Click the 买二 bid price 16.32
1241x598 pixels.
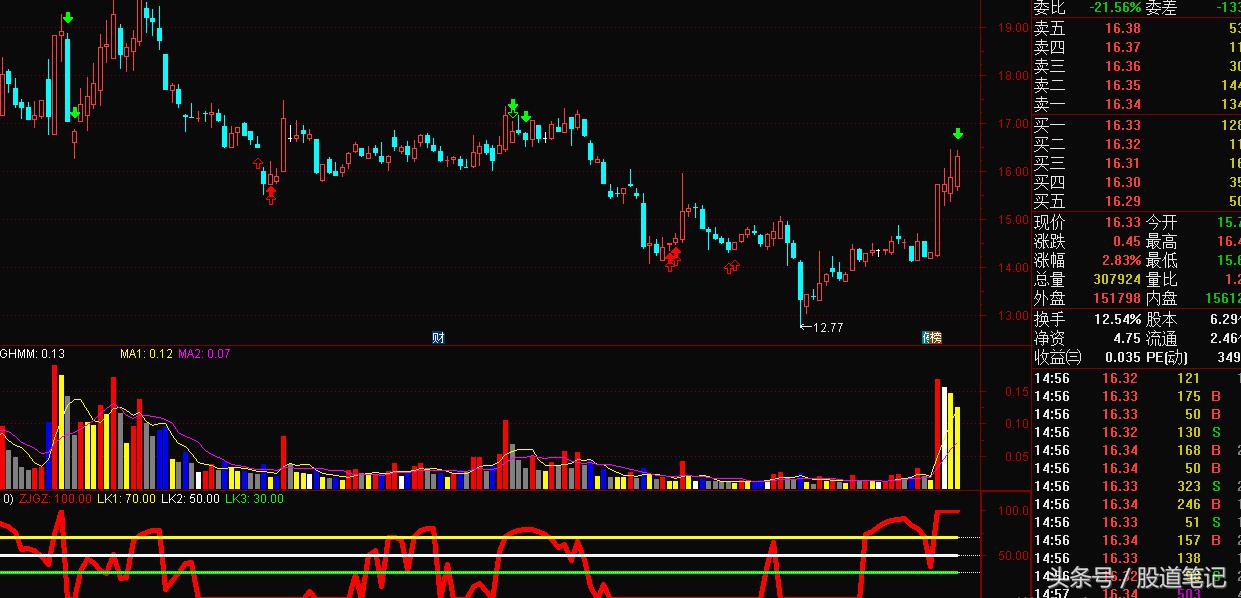(x=1123, y=144)
